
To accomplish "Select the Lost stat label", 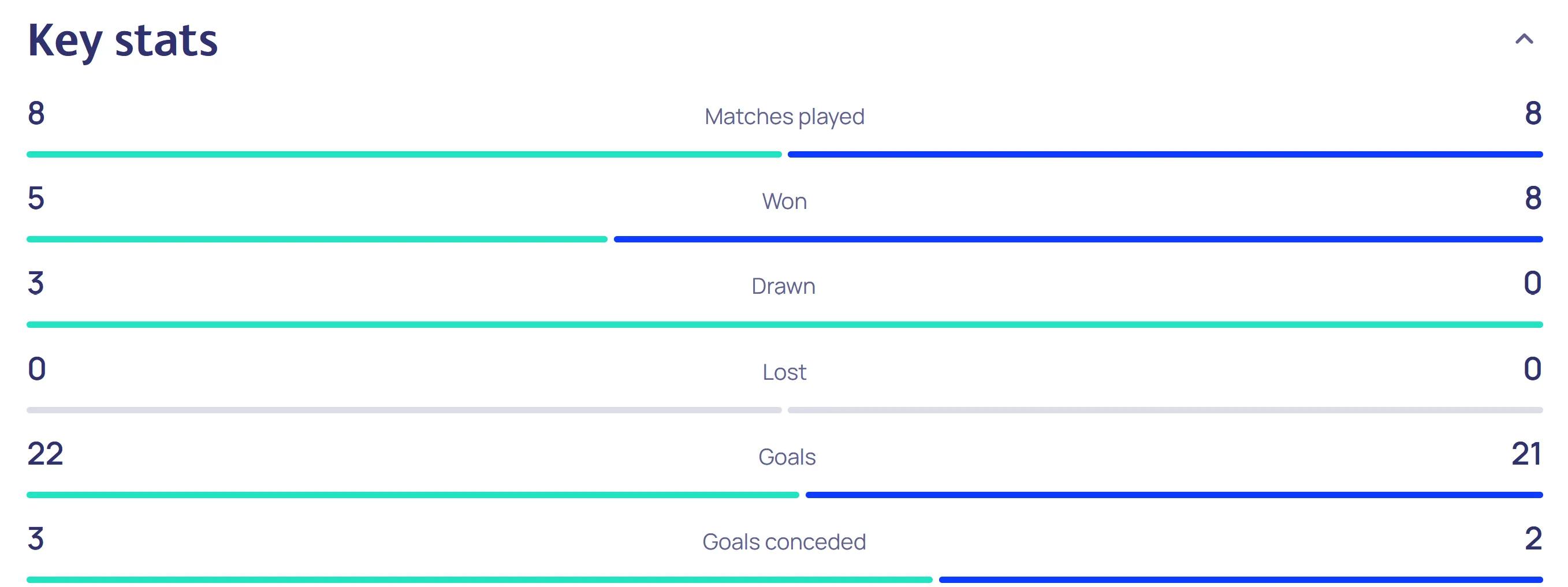I will (784, 372).
